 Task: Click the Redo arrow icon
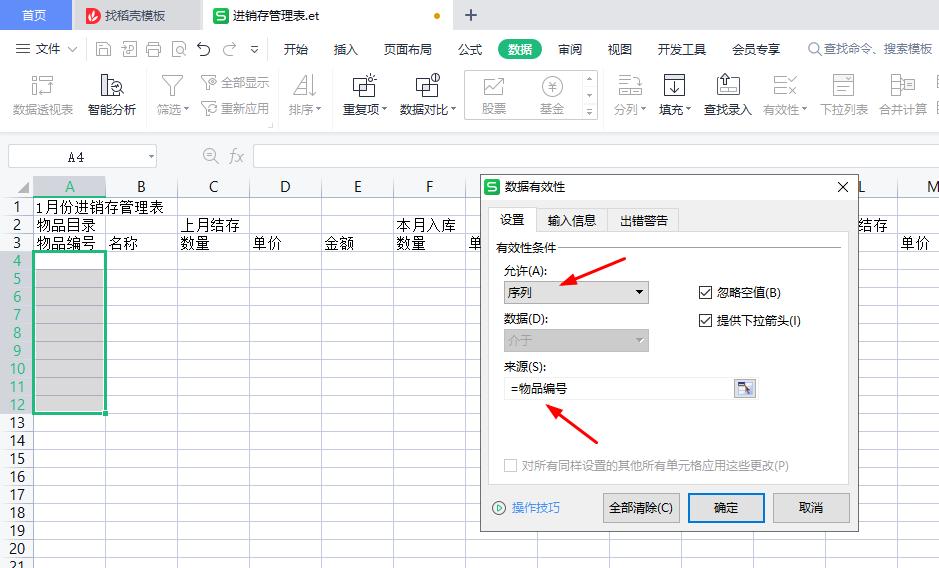point(229,49)
